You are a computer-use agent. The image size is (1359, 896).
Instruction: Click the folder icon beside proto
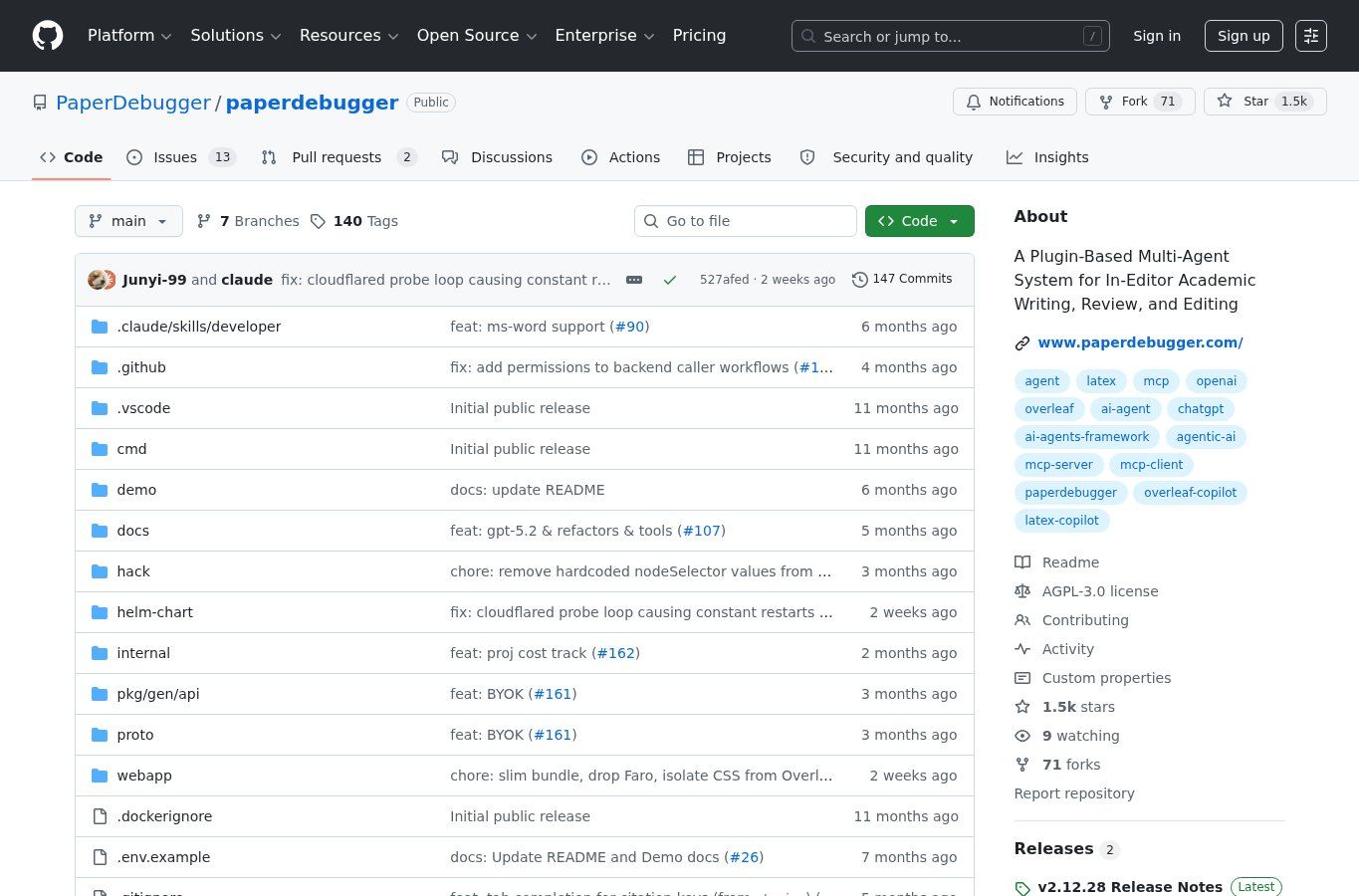point(100,735)
